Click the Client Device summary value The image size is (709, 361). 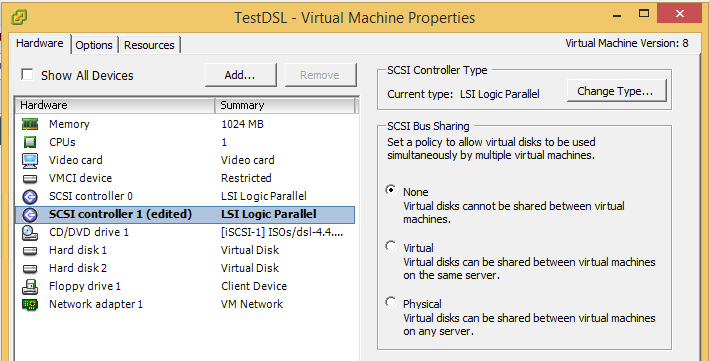[x=254, y=286]
